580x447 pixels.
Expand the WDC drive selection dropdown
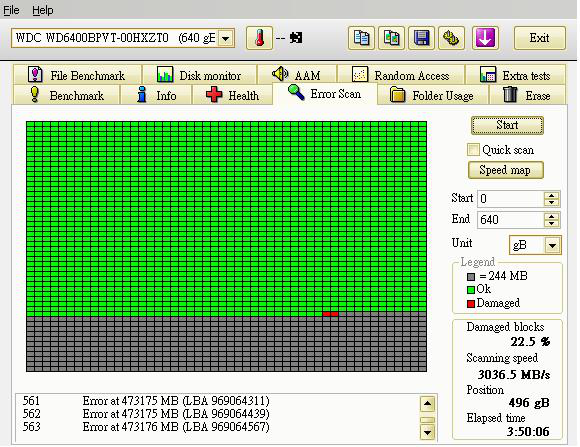coord(226,38)
